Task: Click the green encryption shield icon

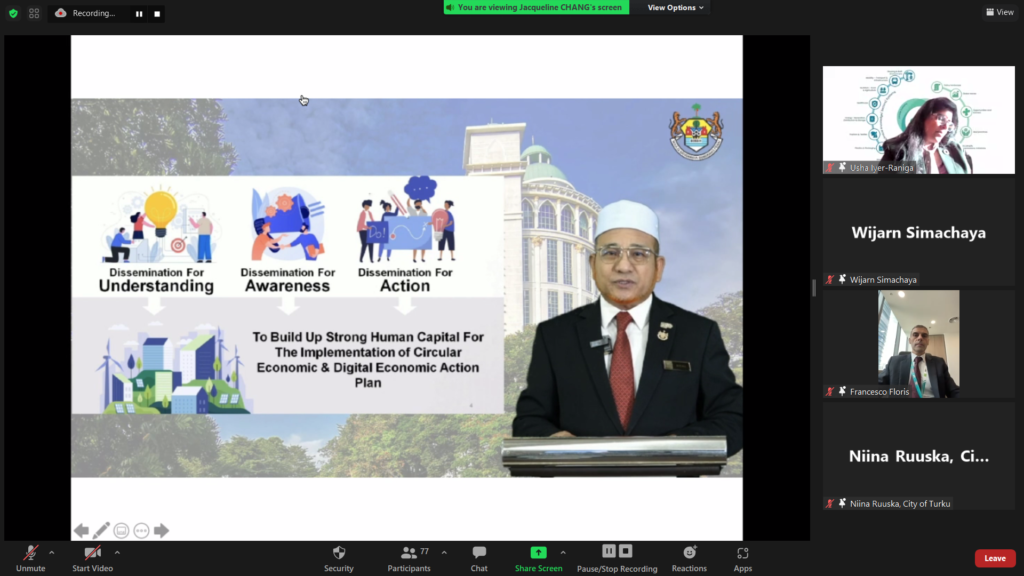Action: [x=13, y=13]
